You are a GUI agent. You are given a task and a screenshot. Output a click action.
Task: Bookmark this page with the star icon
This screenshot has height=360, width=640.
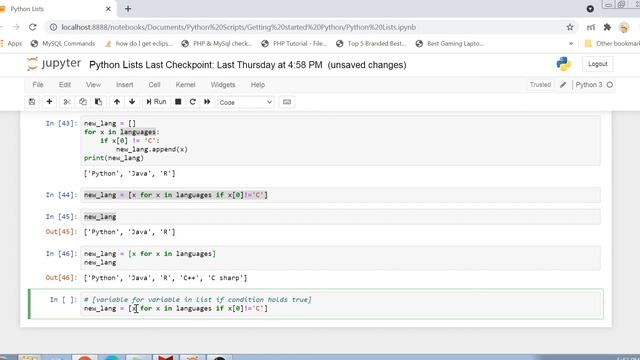(x=570, y=27)
